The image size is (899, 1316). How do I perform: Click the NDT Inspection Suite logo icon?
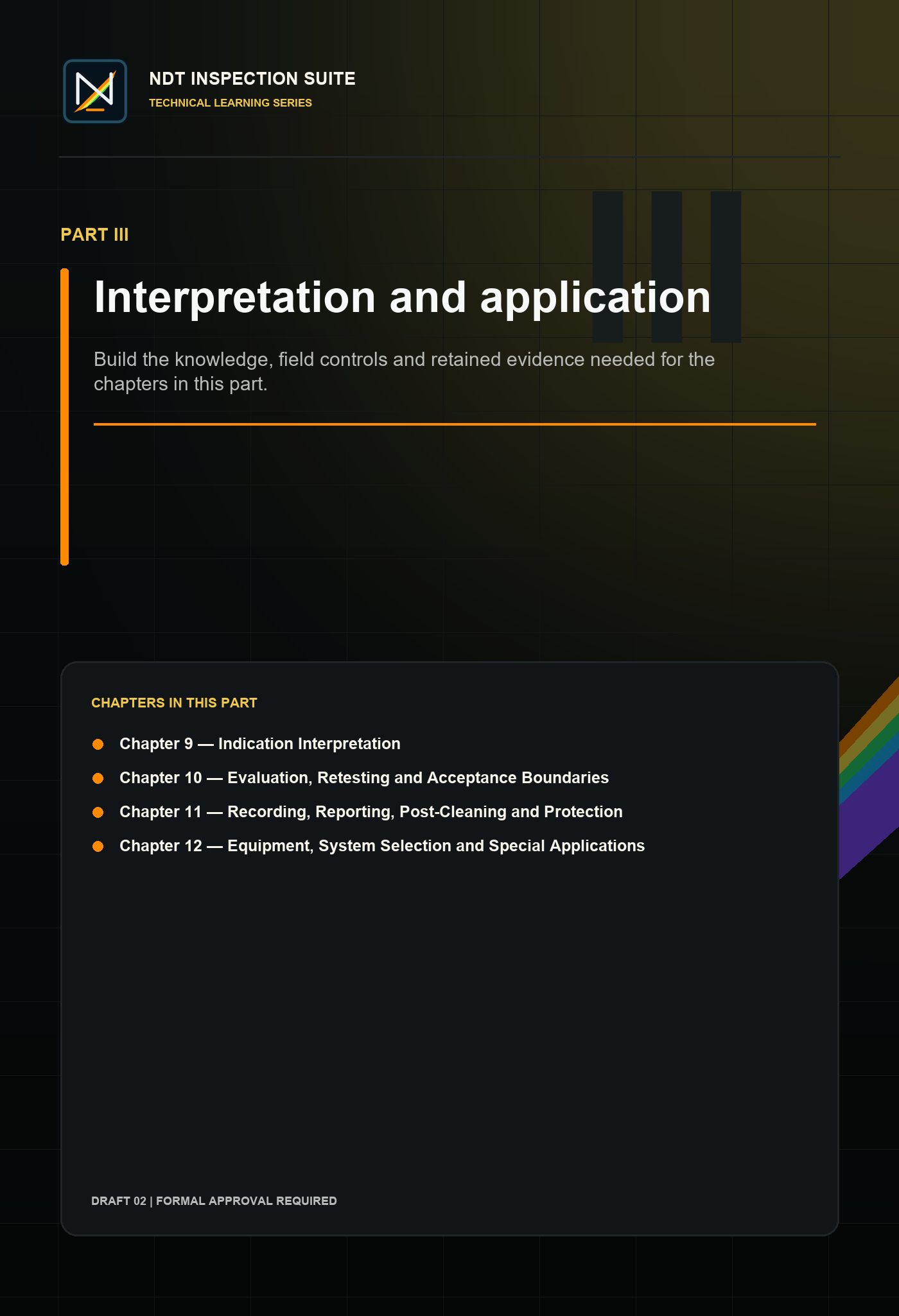click(95, 91)
